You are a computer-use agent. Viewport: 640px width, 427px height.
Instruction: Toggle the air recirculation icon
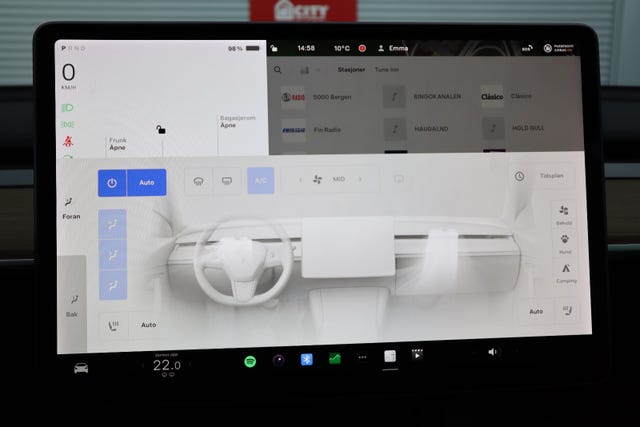point(399,179)
